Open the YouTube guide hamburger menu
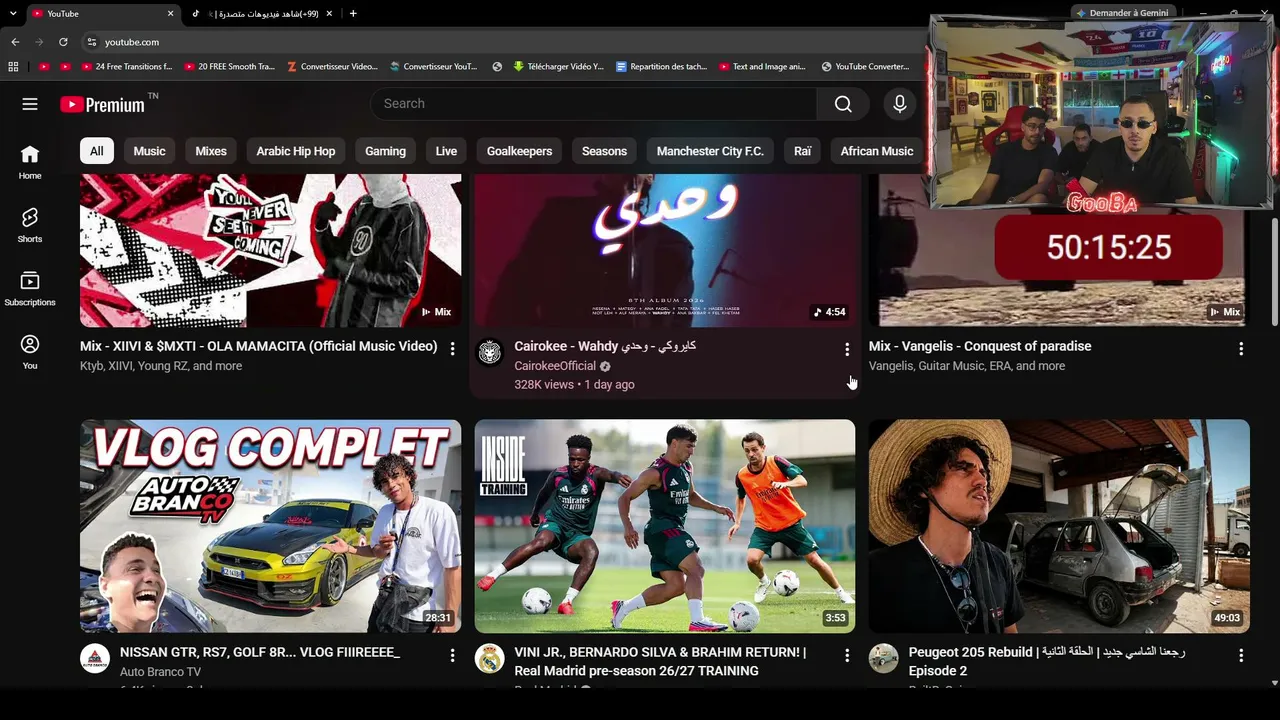 pyautogui.click(x=30, y=104)
